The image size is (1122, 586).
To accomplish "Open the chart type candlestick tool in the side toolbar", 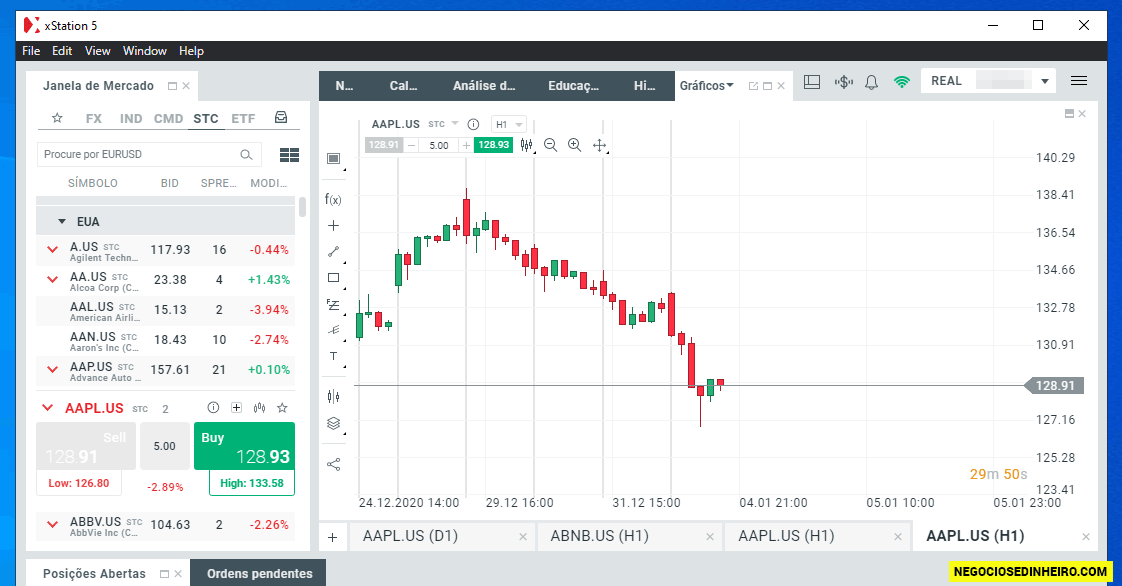I will [333, 396].
